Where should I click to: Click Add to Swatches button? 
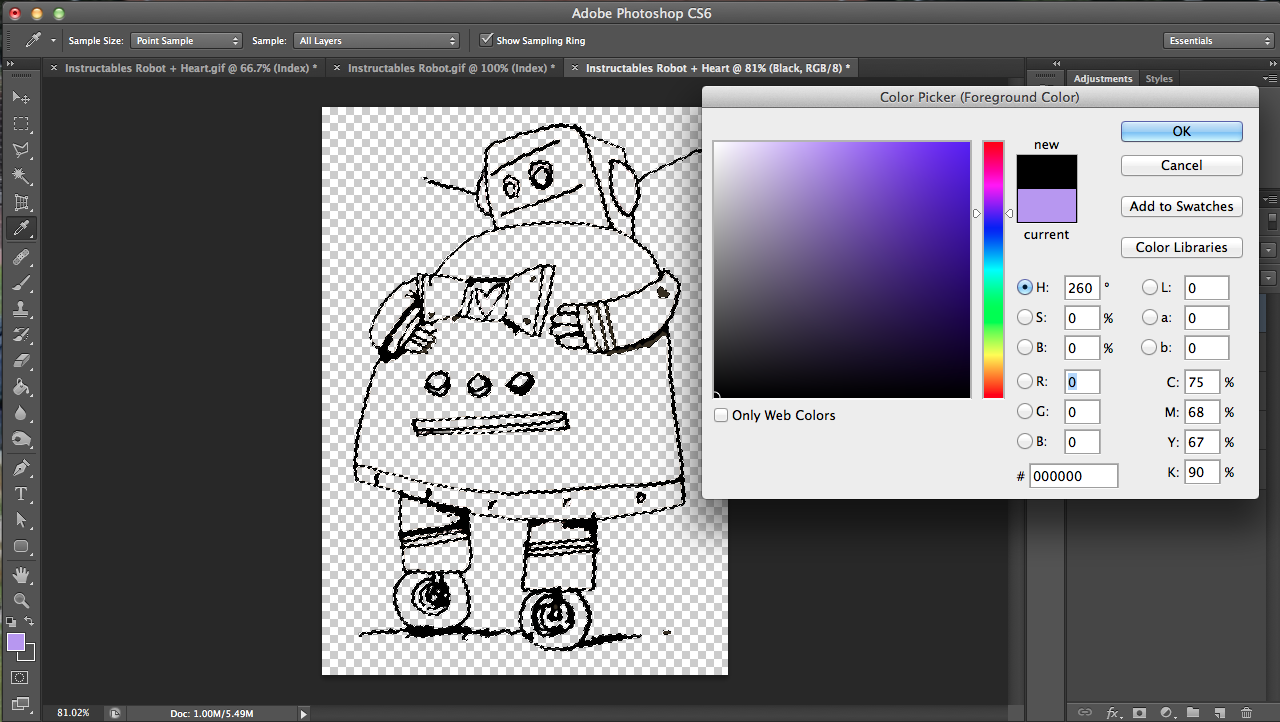click(x=1181, y=206)
